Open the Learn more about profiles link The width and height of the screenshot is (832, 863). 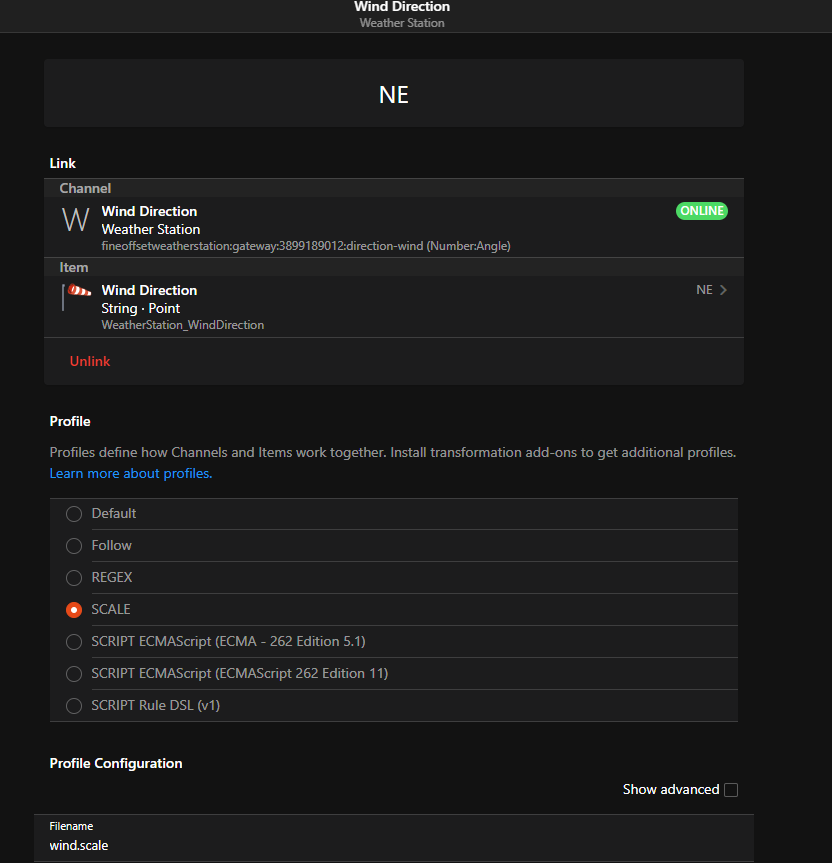tap(131, 473)
